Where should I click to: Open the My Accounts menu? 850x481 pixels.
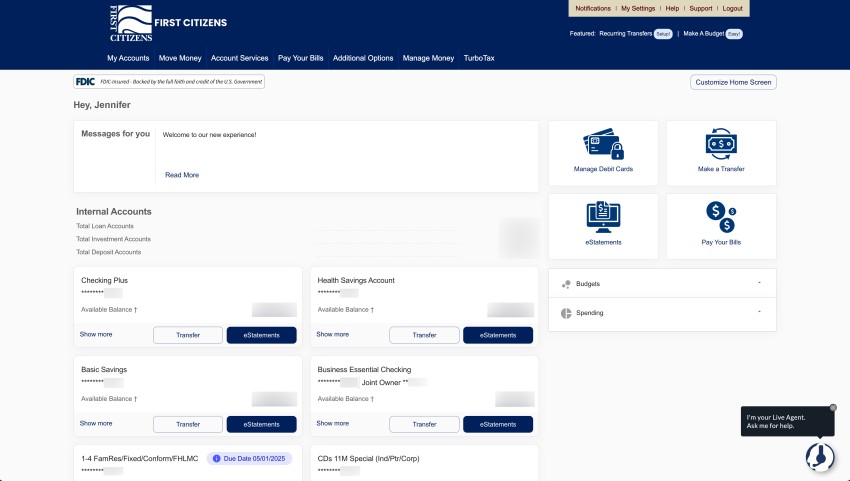pyautogui.click(x=128, y=58)
